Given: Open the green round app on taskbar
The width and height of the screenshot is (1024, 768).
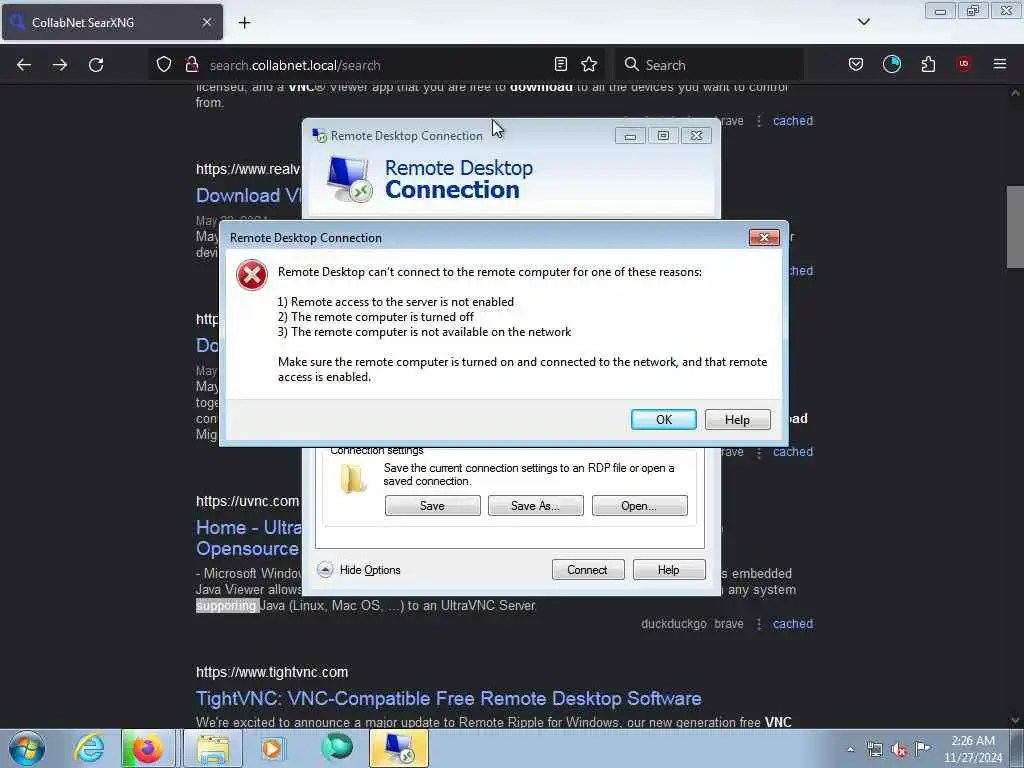Looking at the screenshot, I should [x=337, y=748].
